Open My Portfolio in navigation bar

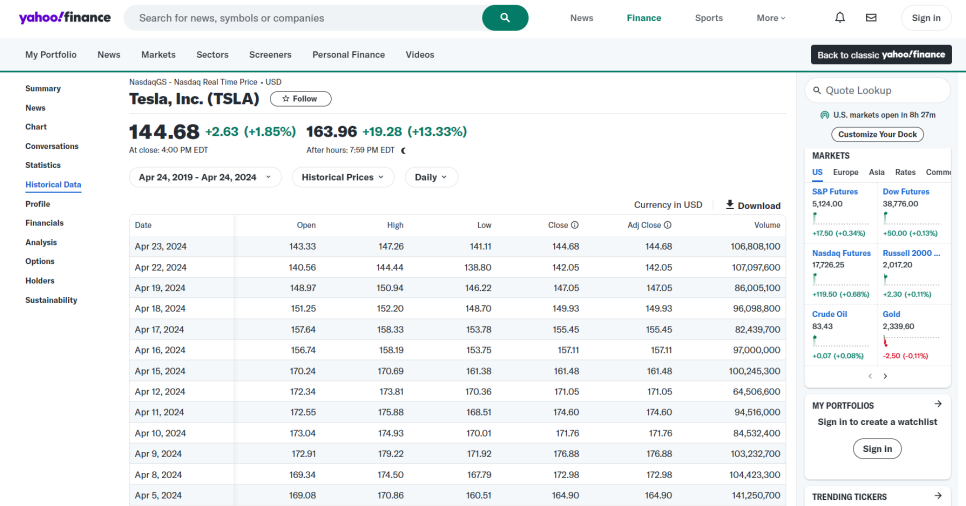coord(51,55)
